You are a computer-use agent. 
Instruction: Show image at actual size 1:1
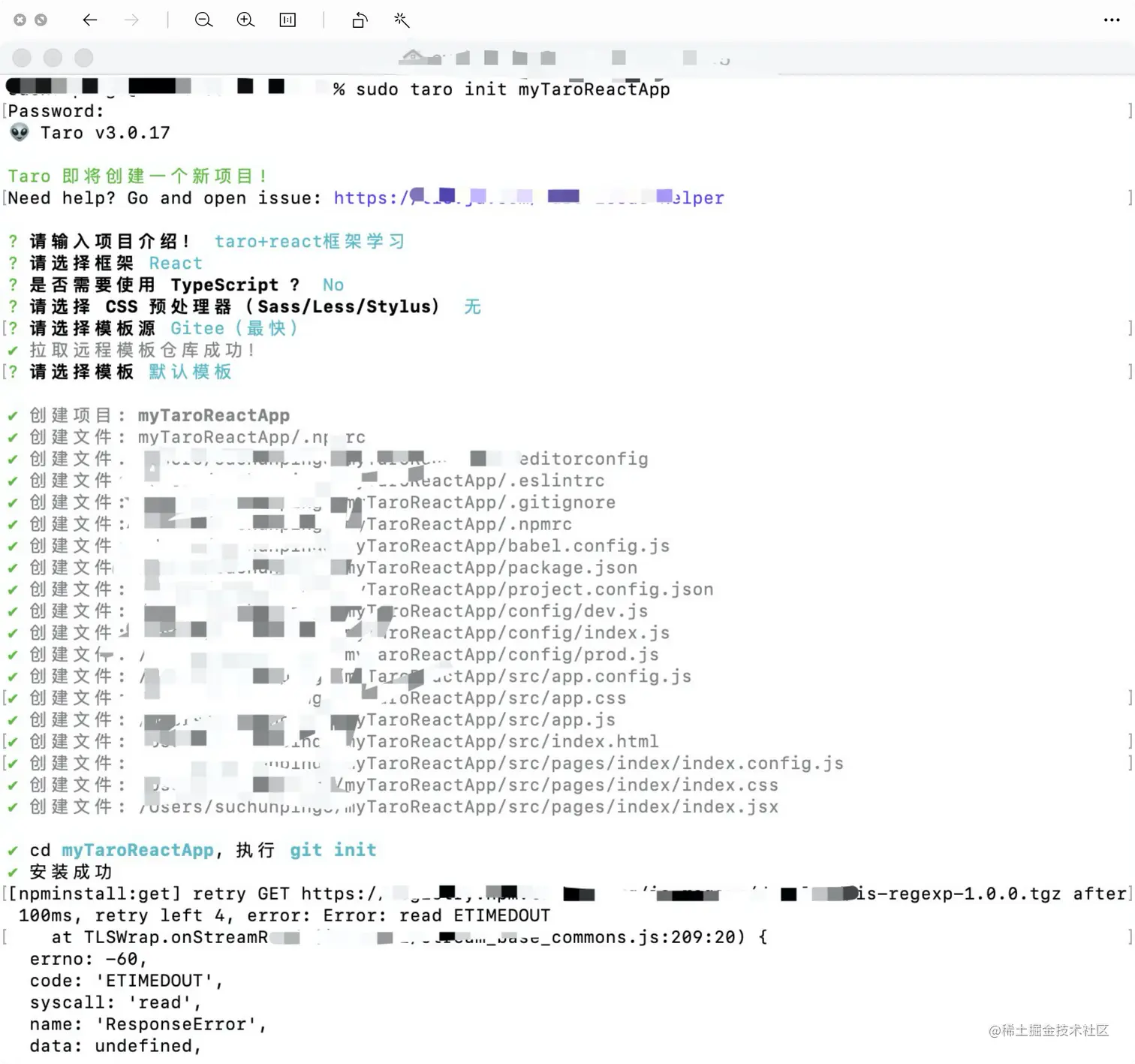pos(288,20)
